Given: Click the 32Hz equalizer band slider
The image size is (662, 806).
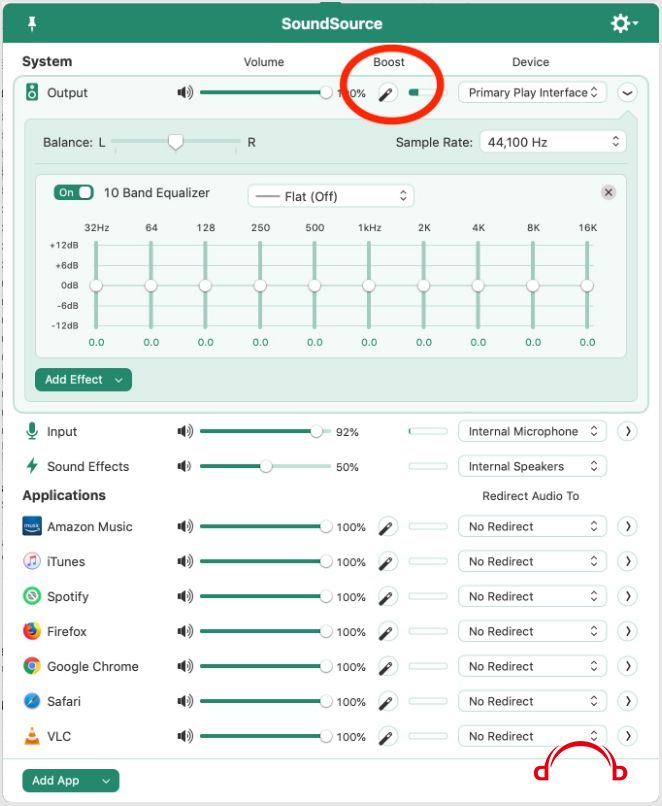Looking at the screenshot, I should click(x=96, y=285).
